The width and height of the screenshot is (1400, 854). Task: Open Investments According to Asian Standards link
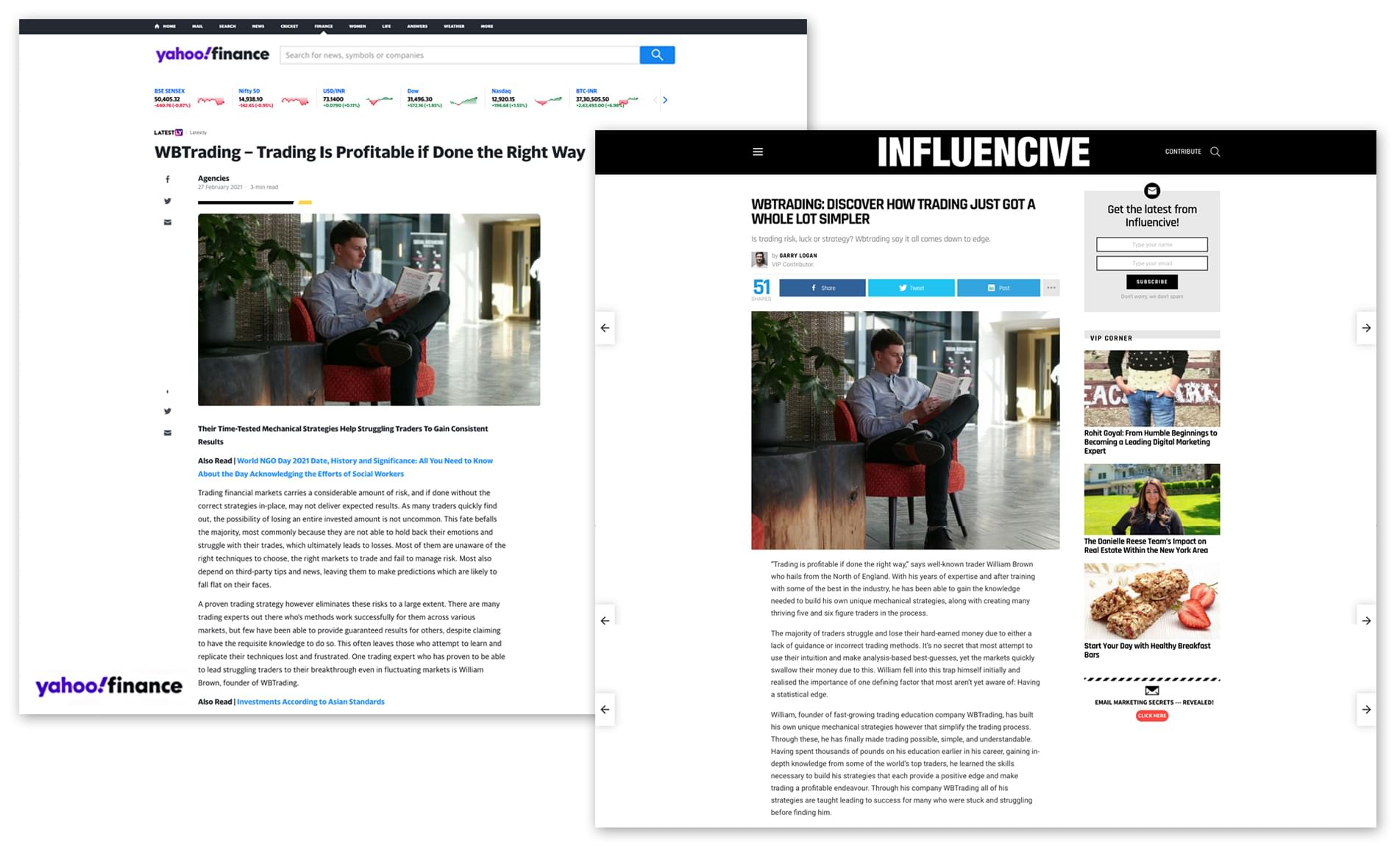[x=310, y=702]
